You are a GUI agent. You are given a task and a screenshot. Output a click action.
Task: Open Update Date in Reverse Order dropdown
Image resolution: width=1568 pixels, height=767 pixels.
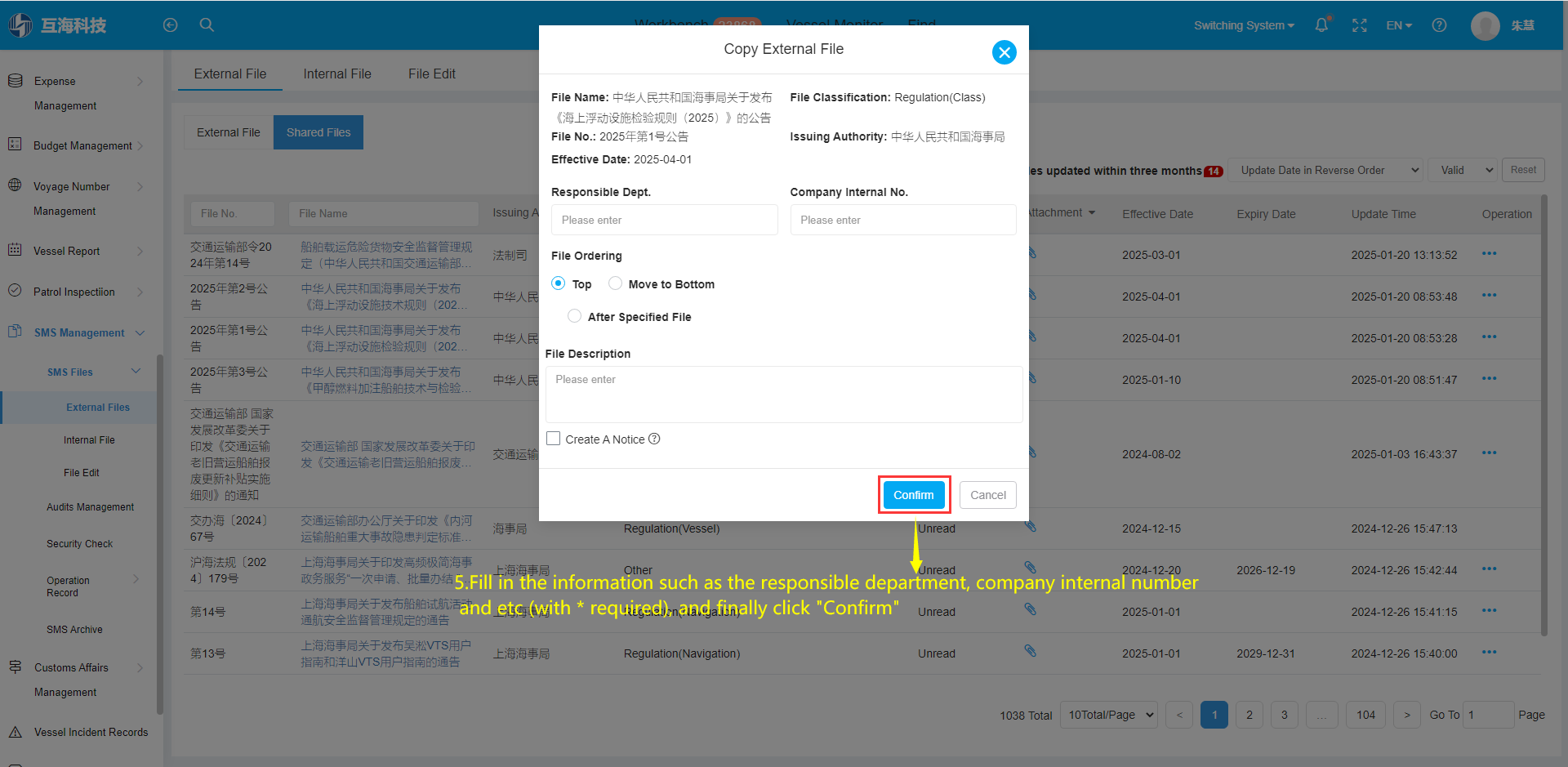1325,170
